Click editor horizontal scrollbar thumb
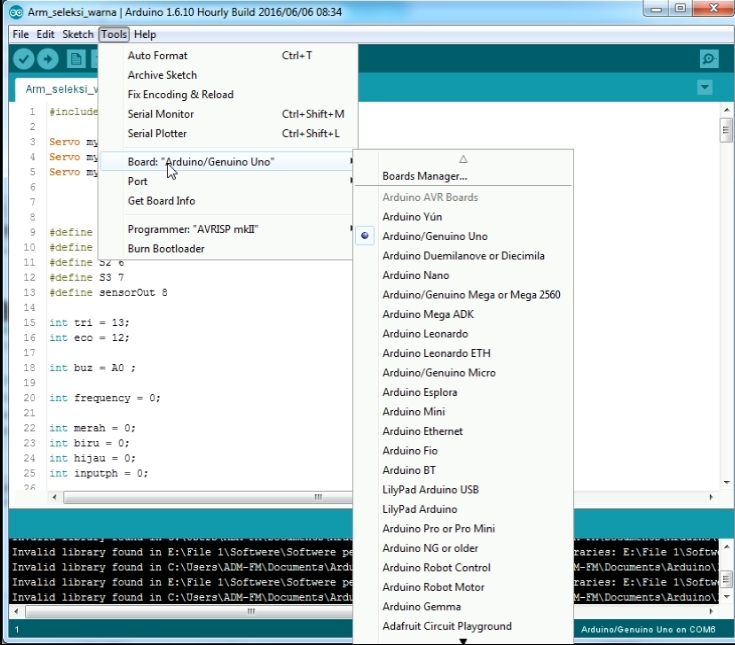 (208, 497)
